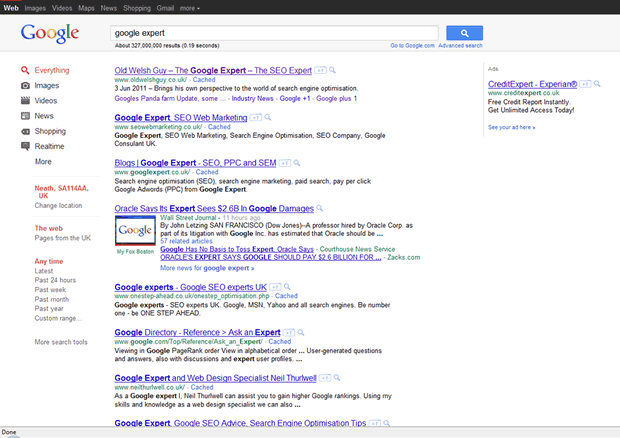The width and height of the screenshot is (620, 438).
Task: Click +1 button beside Google Directory result
Action: pyautogui.click(x=289, y=332)
